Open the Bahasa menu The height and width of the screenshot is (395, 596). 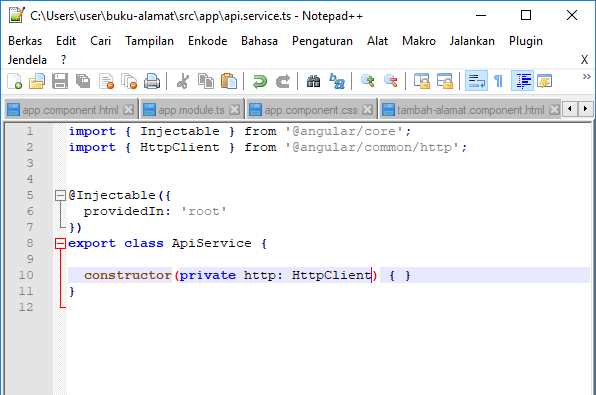(x=259, y=41)
